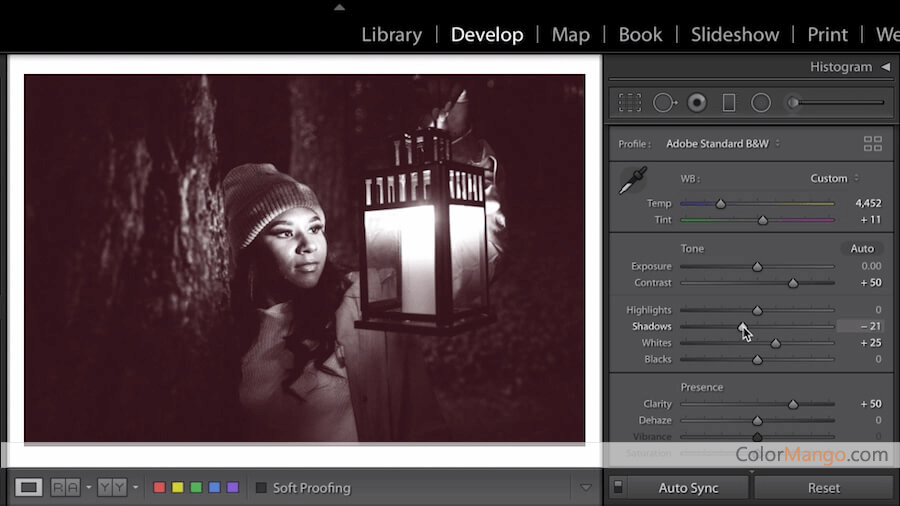Activate the Spot Removal tool

(665, 102)
